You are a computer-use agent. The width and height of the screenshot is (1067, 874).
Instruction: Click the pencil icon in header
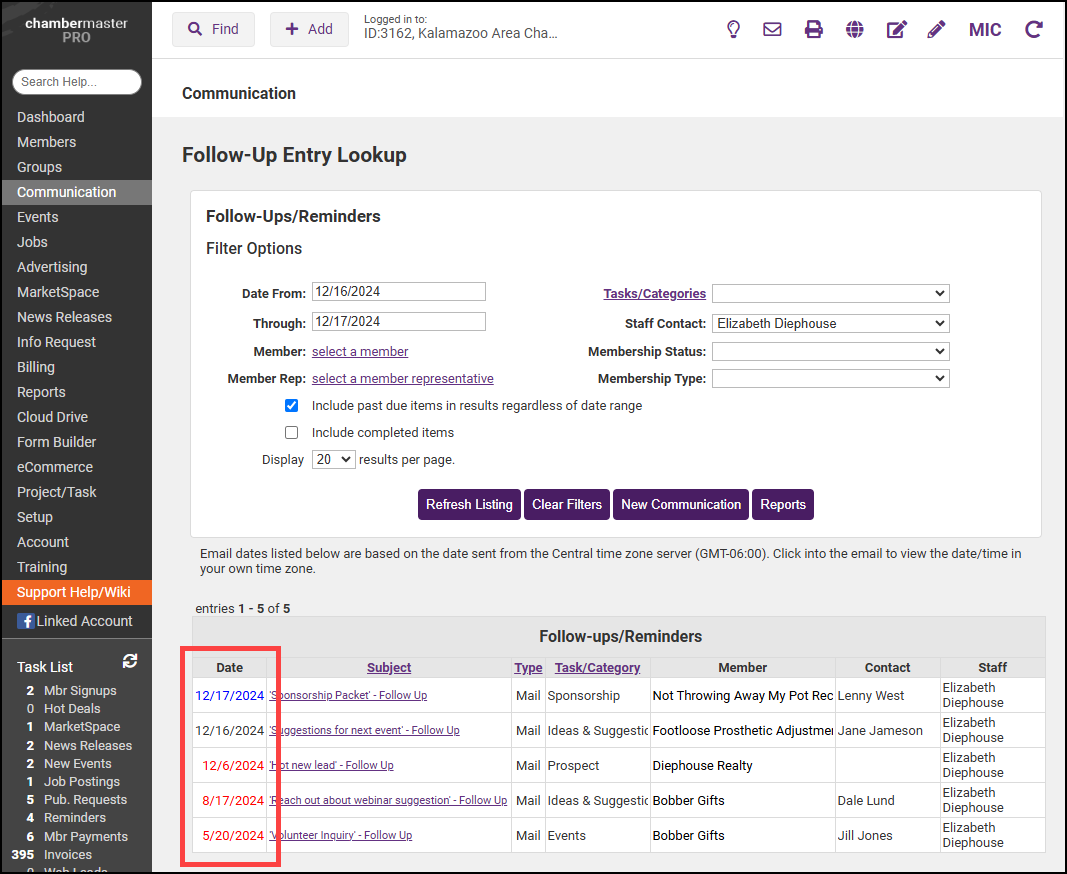click(936, 29)
